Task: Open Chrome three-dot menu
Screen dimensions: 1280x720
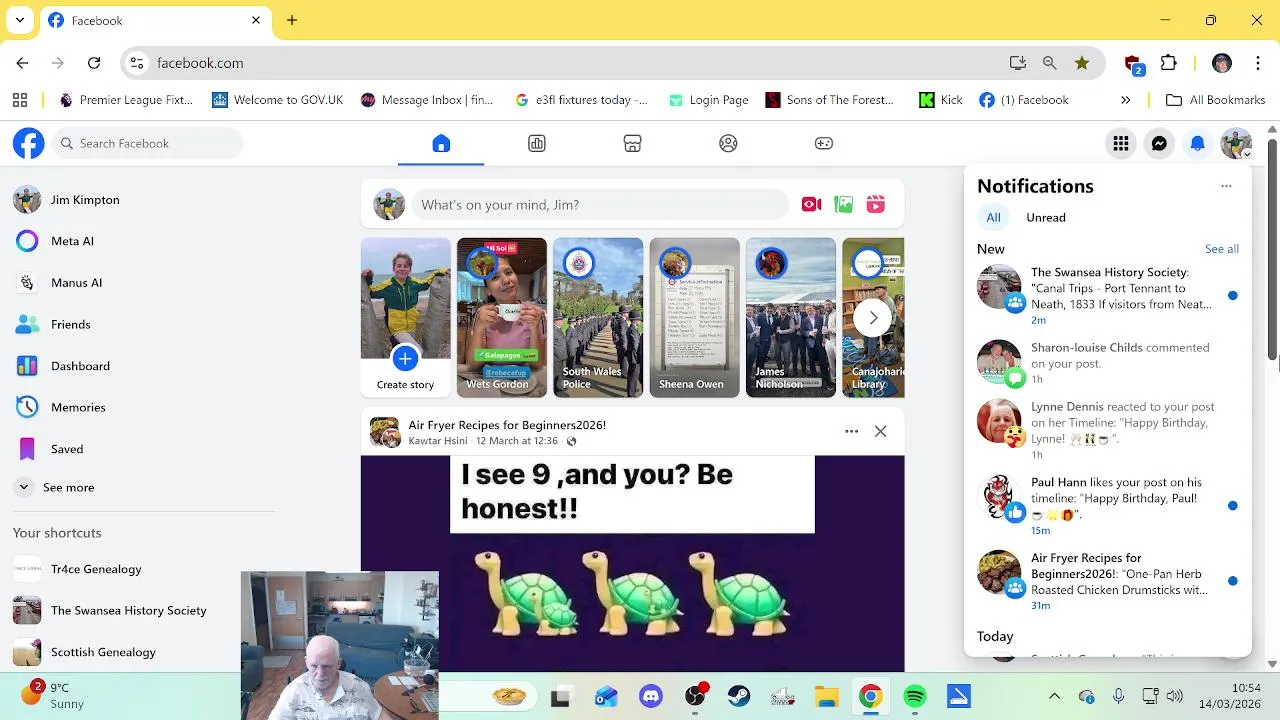Action: pyautogui.click(x=1258, y=63)
